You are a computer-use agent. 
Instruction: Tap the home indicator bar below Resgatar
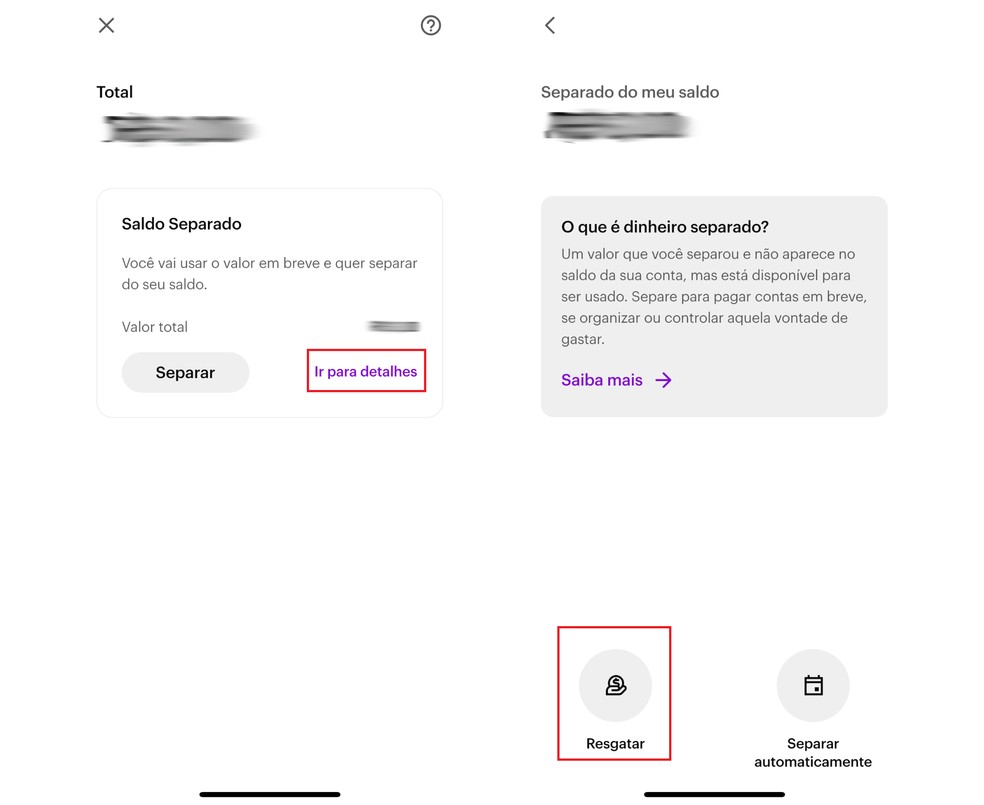pos(714,794)
